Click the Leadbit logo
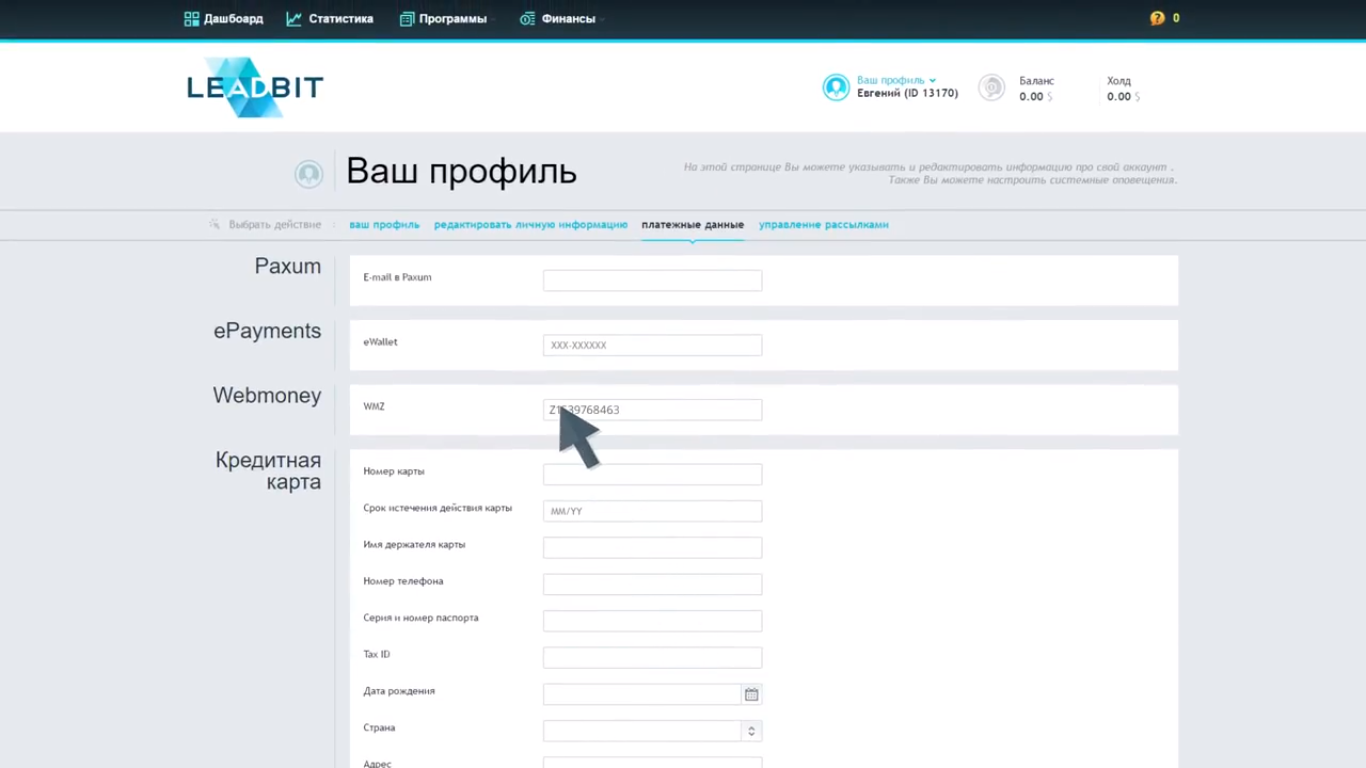 click(x=254, y=87)
